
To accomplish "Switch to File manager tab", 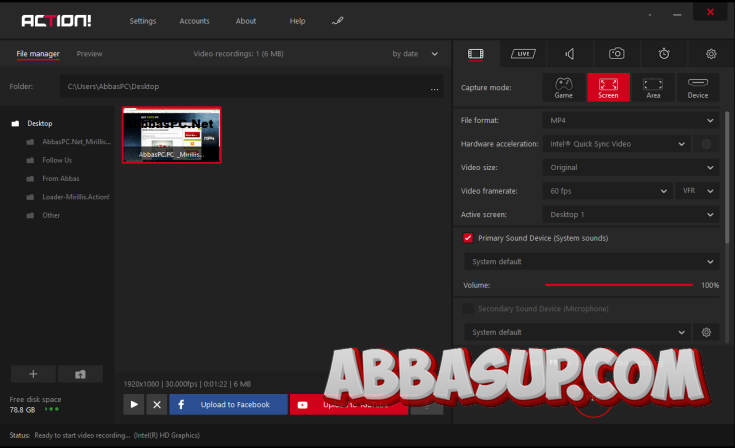I will click(38, 53).
